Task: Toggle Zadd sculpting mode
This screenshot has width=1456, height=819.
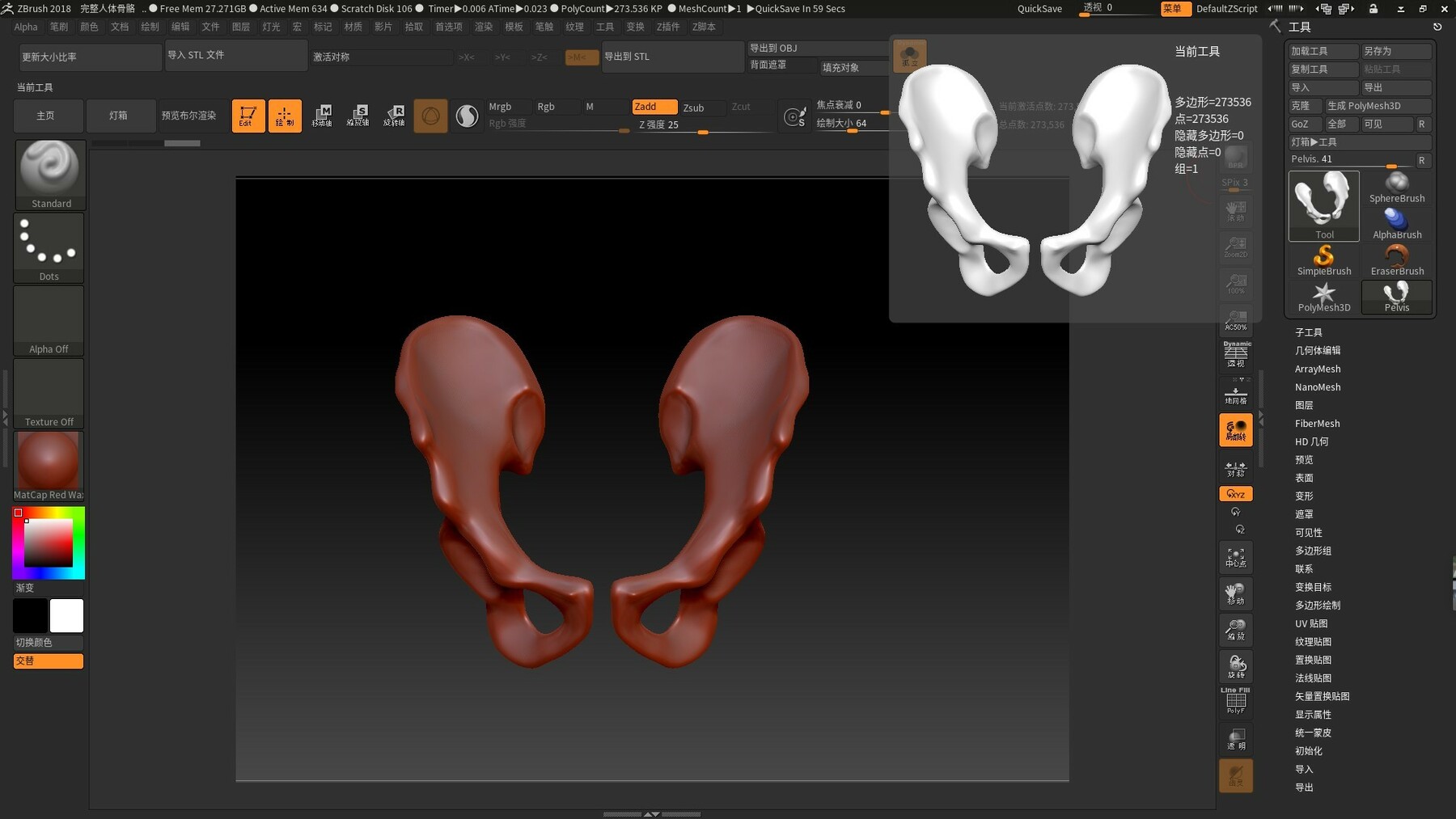Action: tap(654, 106)
